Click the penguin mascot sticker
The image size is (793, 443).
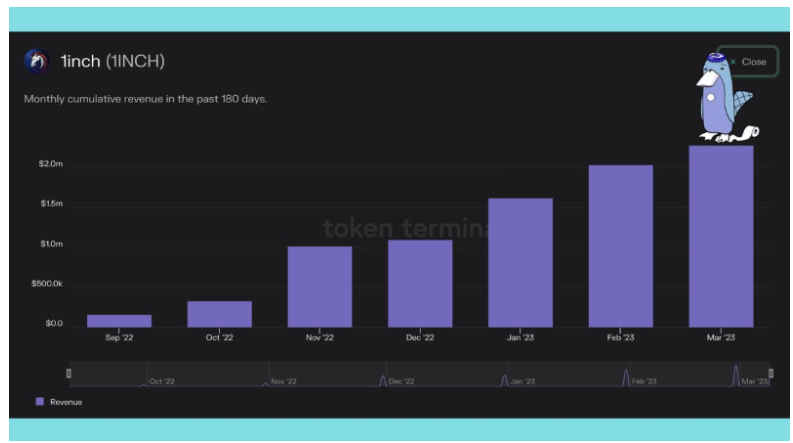coord(726,97)
